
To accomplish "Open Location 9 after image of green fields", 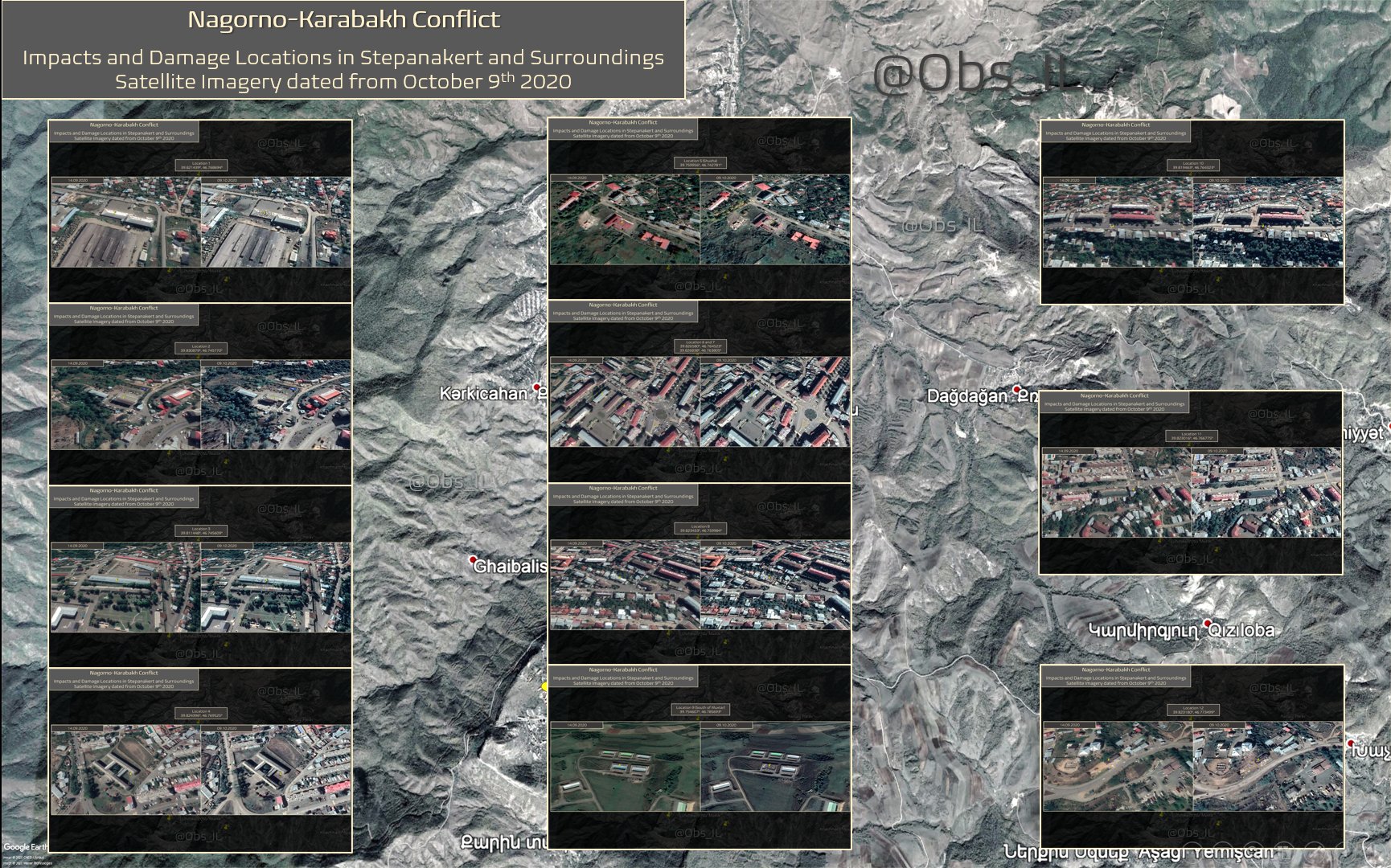I will pyautogui.click(x=774, y=767).
